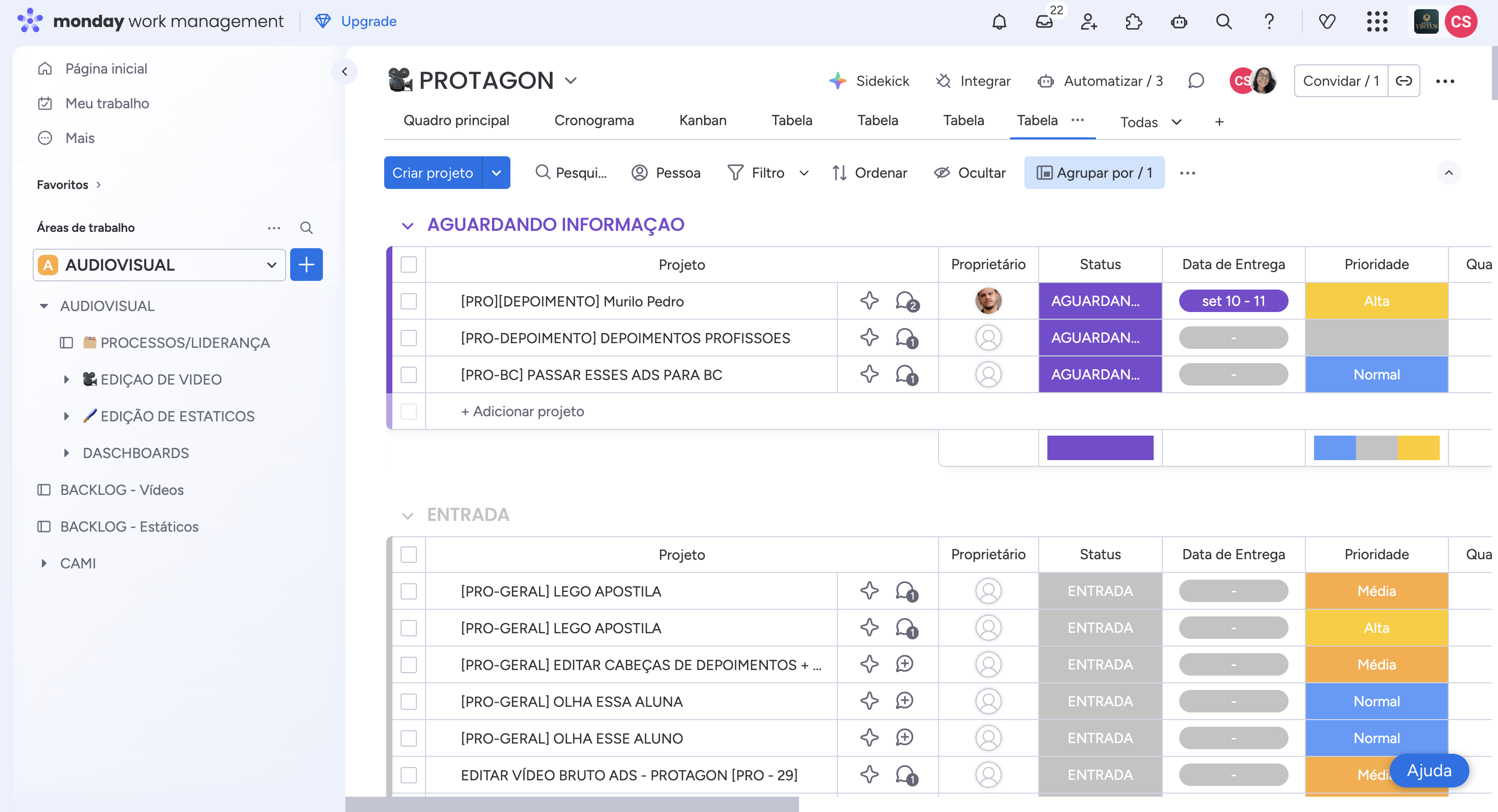1498x812 pixels.
Task: Click the invite members icon
Action: pyautogui.click(x=1089, y=22)
